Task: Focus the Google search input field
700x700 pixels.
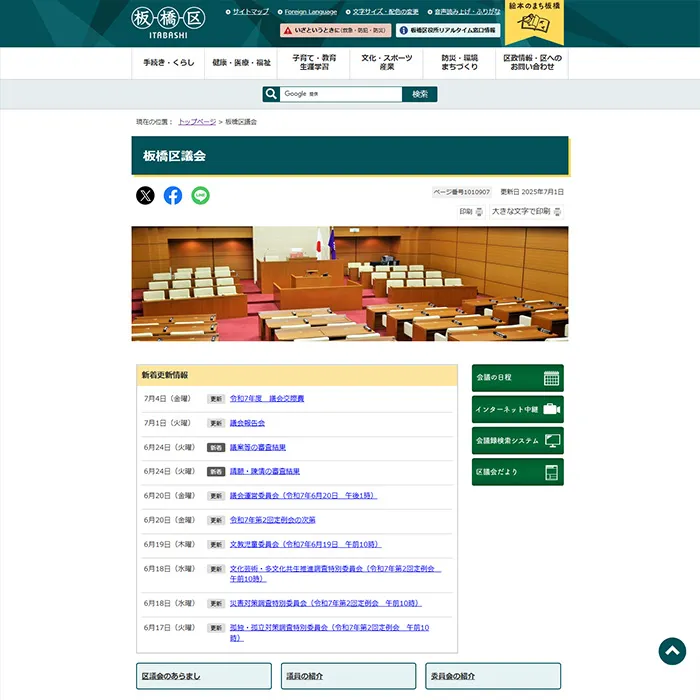Action: click(x=341, y=94)
